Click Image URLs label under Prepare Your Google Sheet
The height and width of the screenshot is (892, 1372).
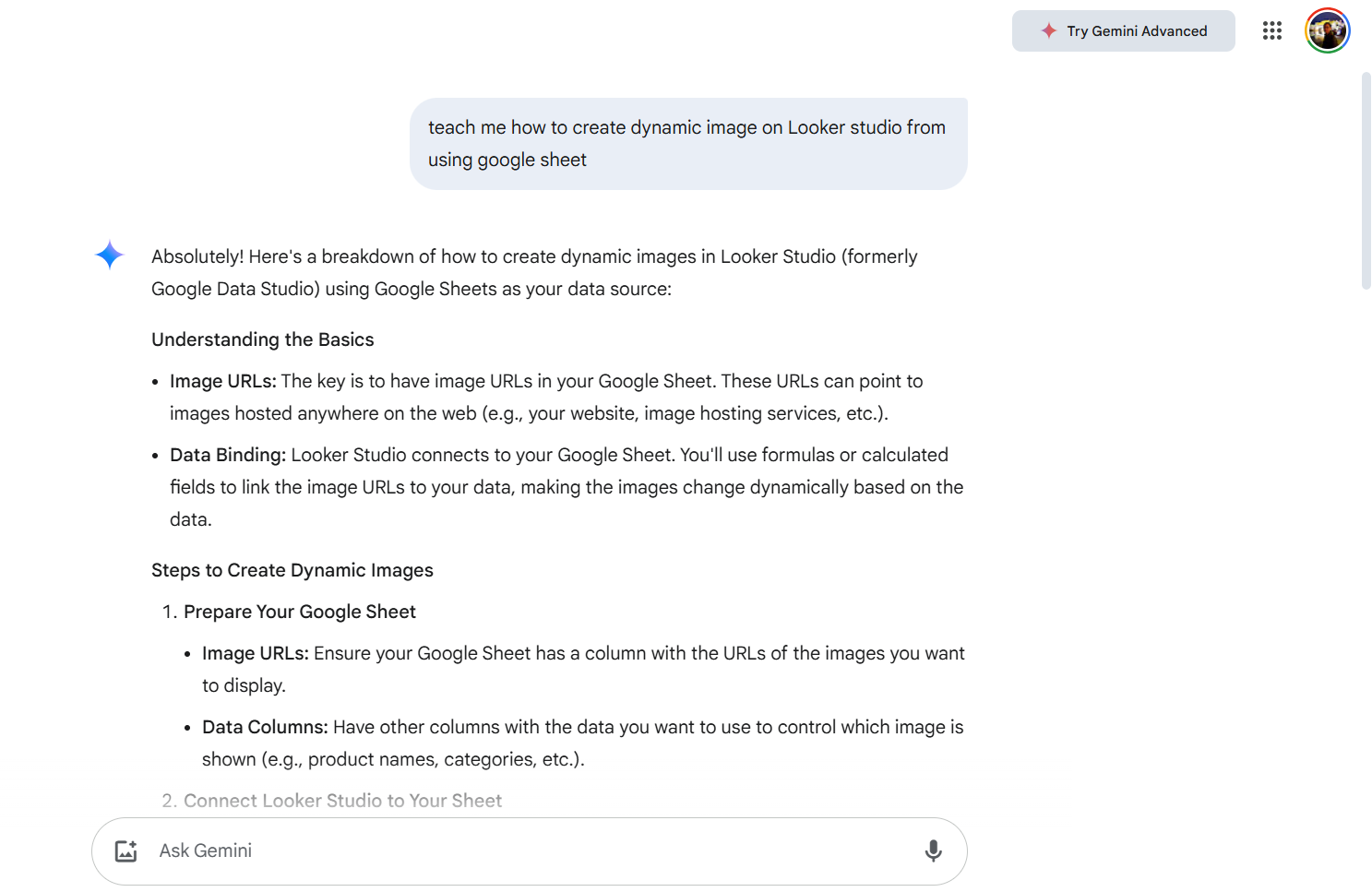click(255, 653)
